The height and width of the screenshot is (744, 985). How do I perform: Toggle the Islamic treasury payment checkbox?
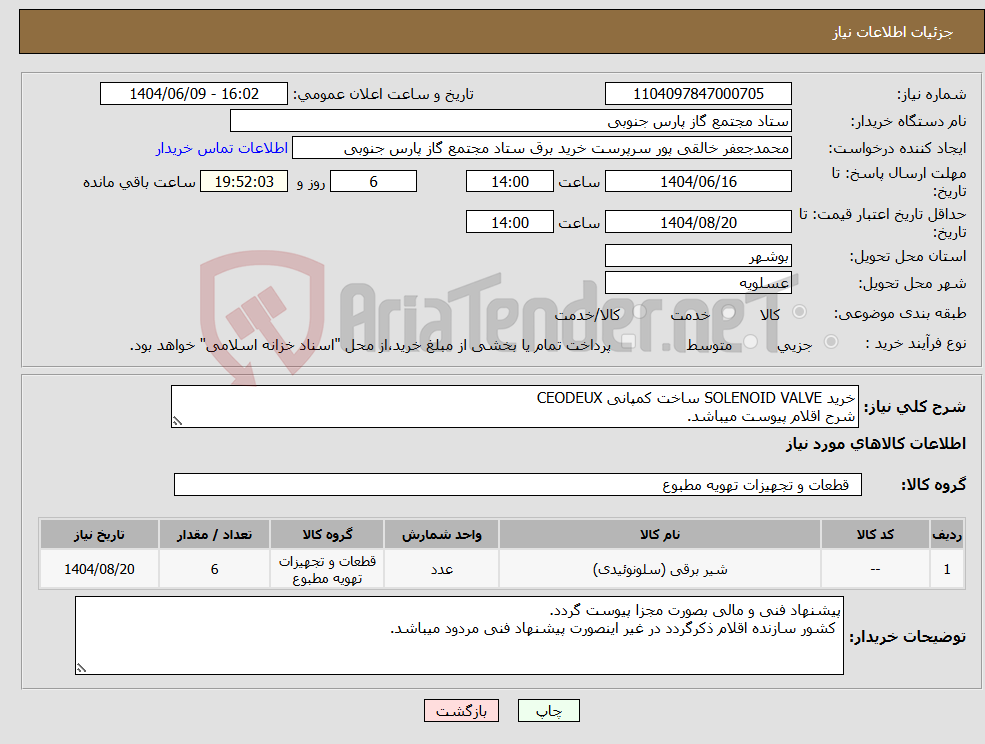click(628, 342)
